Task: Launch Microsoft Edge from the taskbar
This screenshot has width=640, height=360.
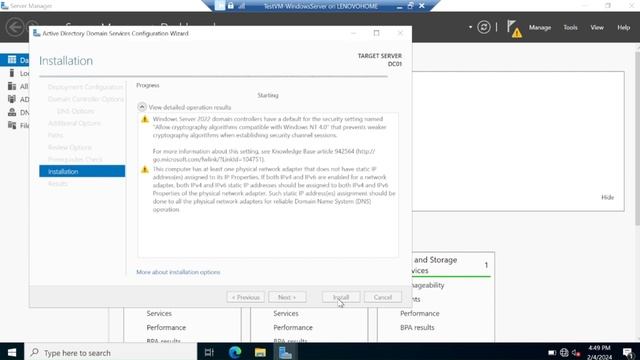Action: (235, 352)
